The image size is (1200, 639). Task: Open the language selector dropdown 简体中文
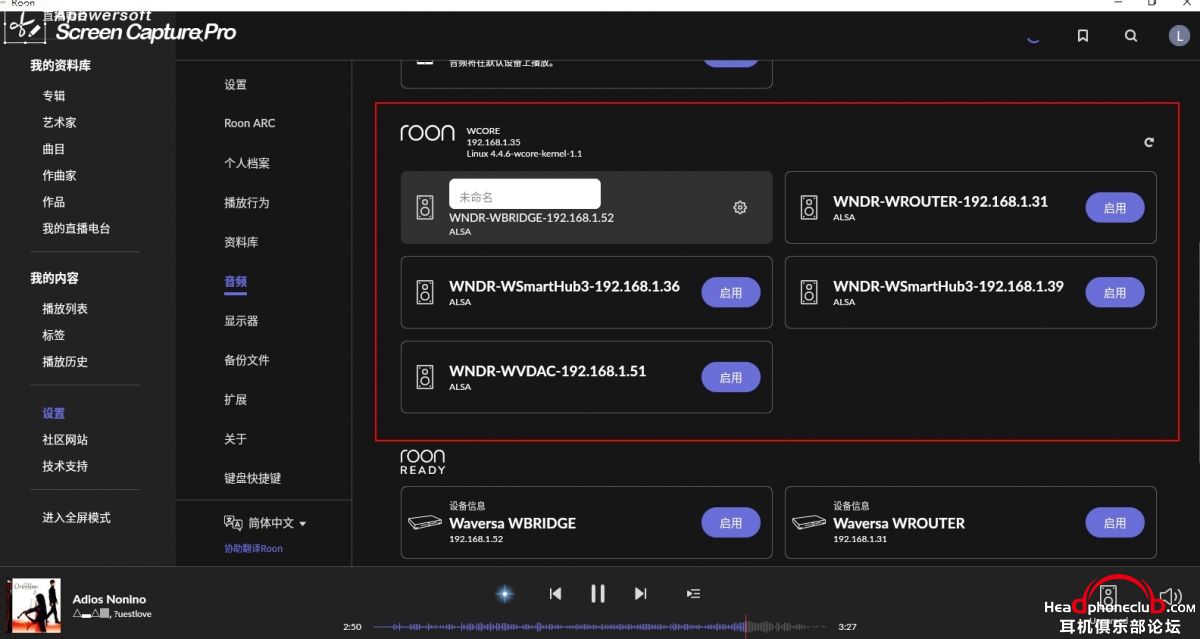coord(277,523)
